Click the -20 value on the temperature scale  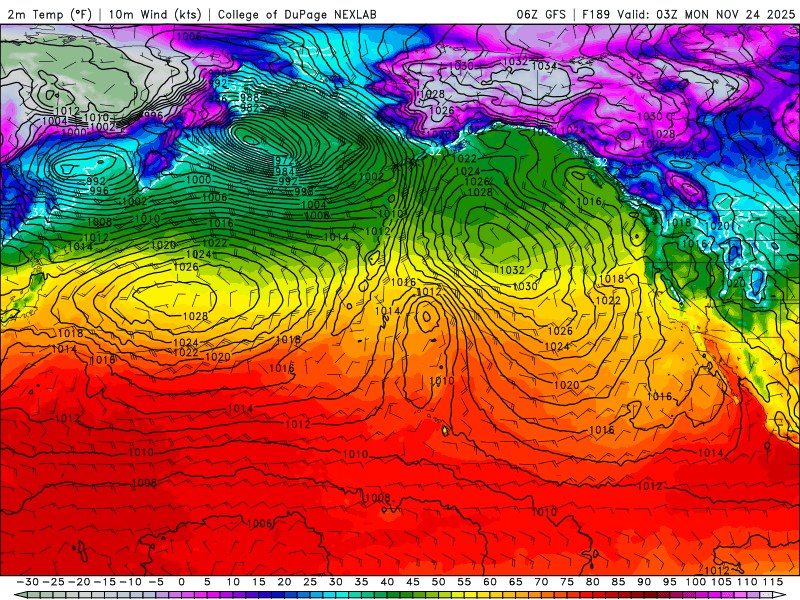tap(79, 582)
